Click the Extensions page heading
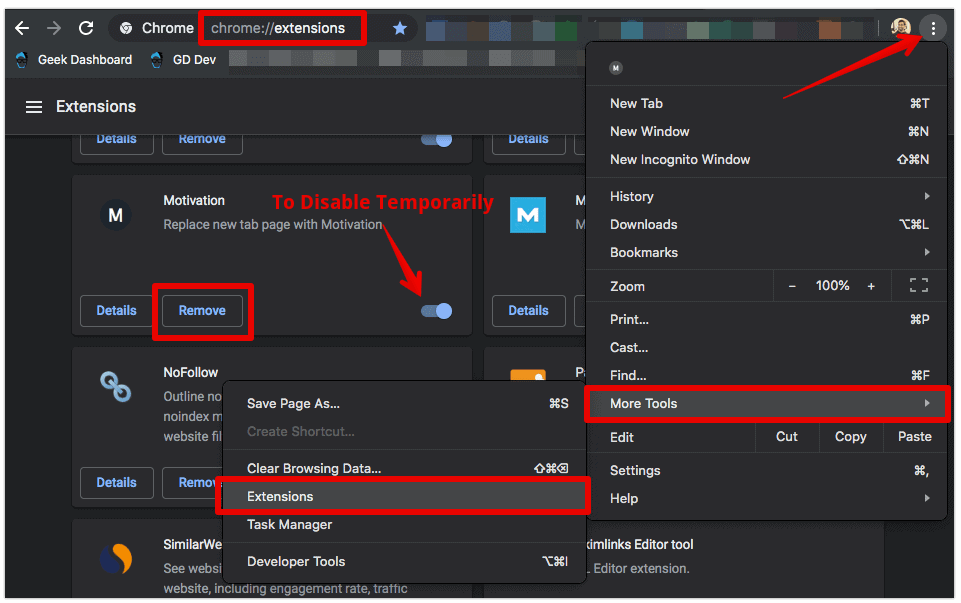 point(96,107)
